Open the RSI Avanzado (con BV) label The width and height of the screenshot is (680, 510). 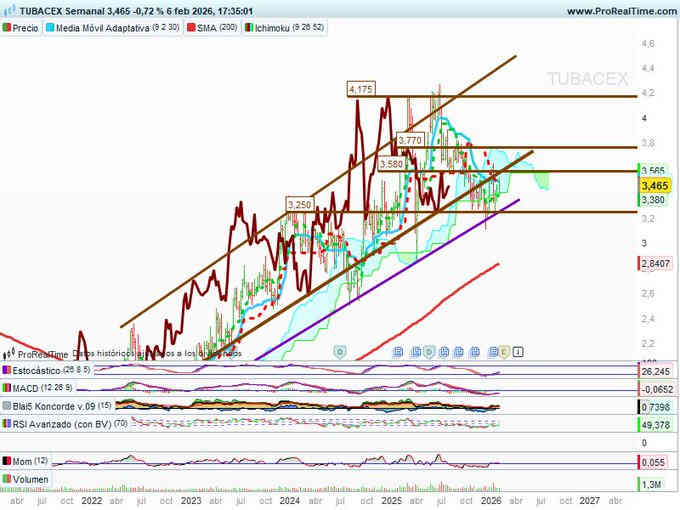[x=60, y=425]
